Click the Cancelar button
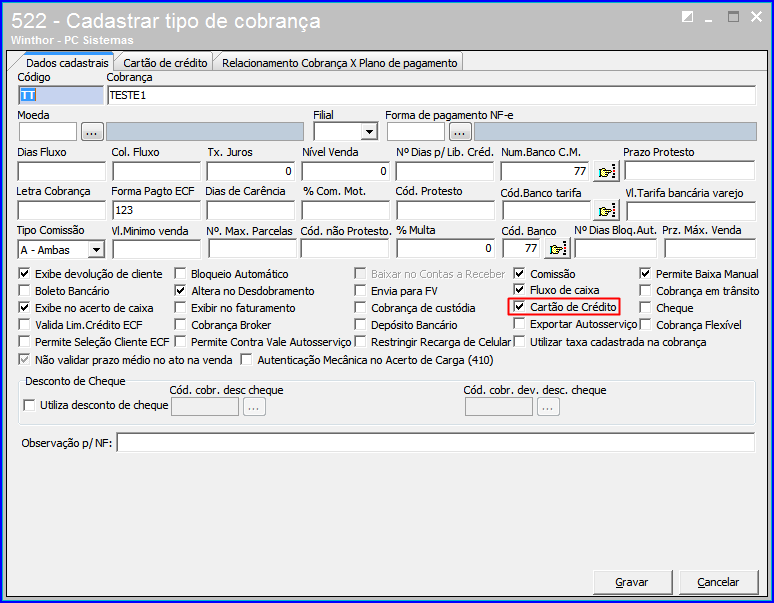774x603 pixels. coord(718,582)
